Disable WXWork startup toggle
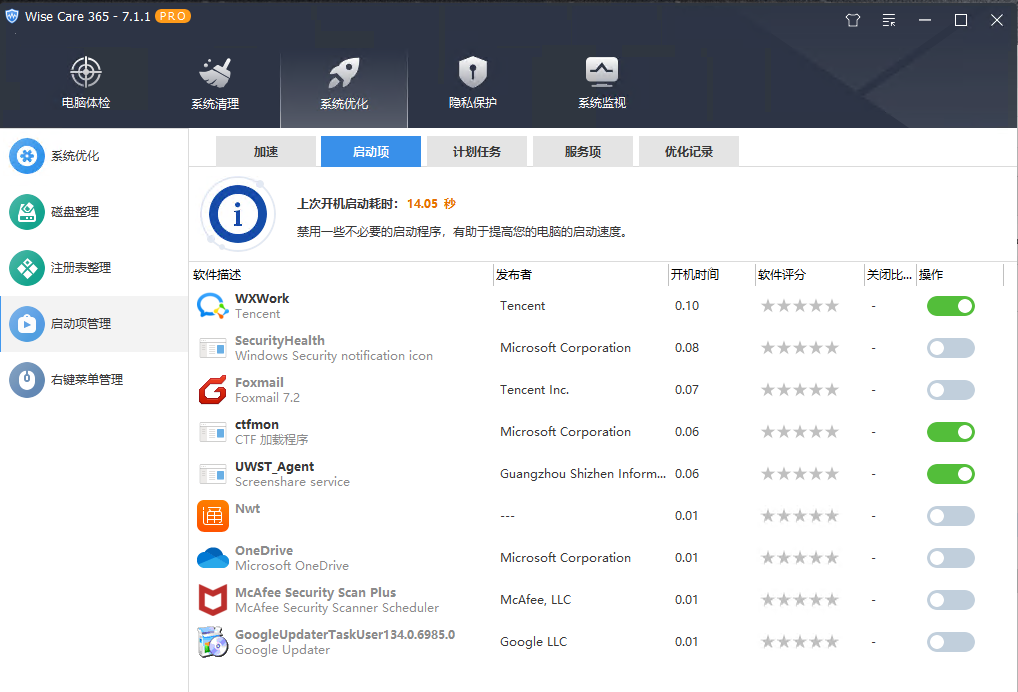The image size is (1018, 692). [x=950, y=306]
